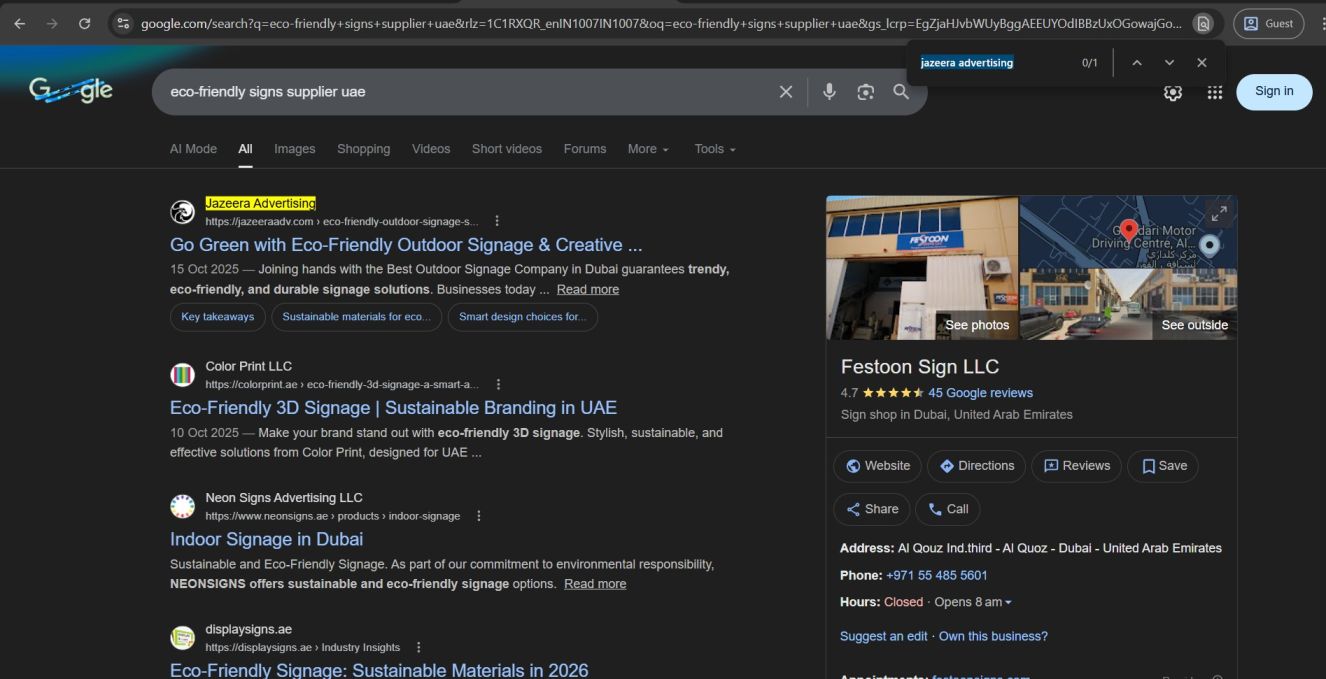Open Google Lens image search
The height and width of the screenshot is (679, 1326).
pos(865,92)
